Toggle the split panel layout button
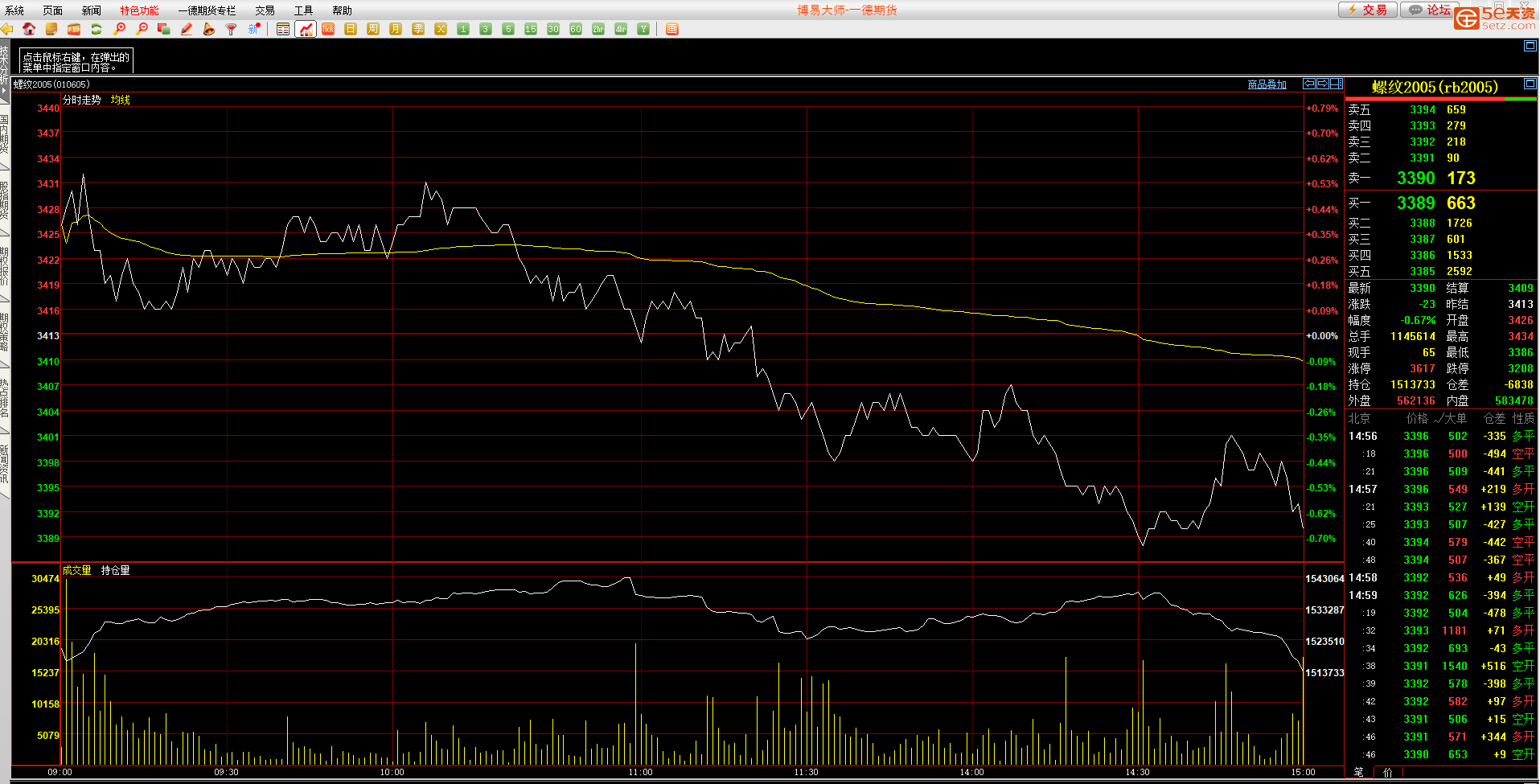Image resolution: width=1540 pixels, height=784 pixels. 1336,84
